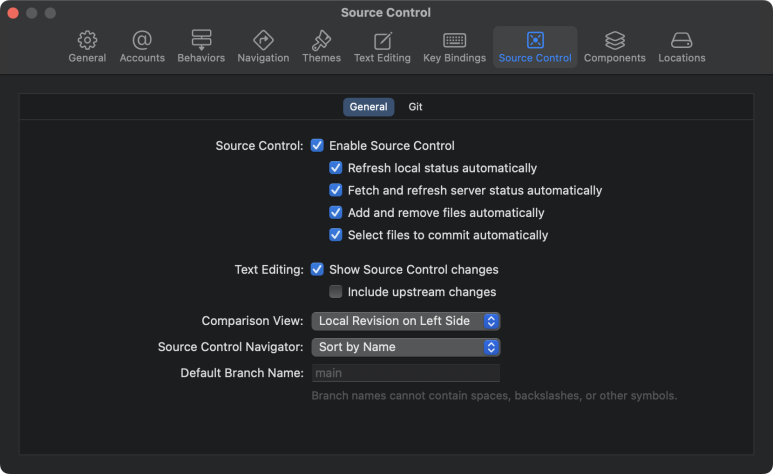Open the Key Bindings preferences pane
This screenshot has width=773, height=474.
(x=455, y=47)
